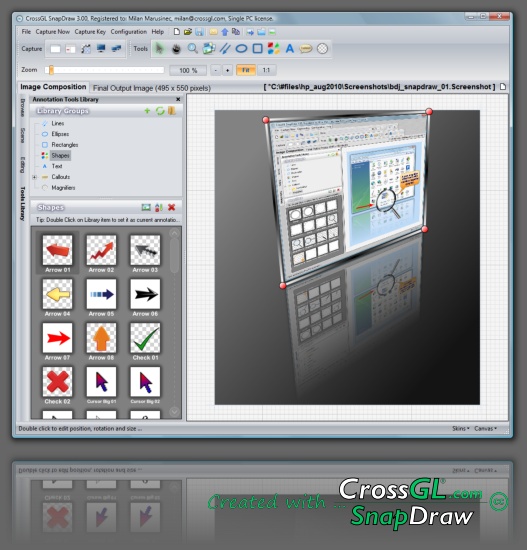Click the plus zoom in button

pyautogui.click(x=227, y=71)
